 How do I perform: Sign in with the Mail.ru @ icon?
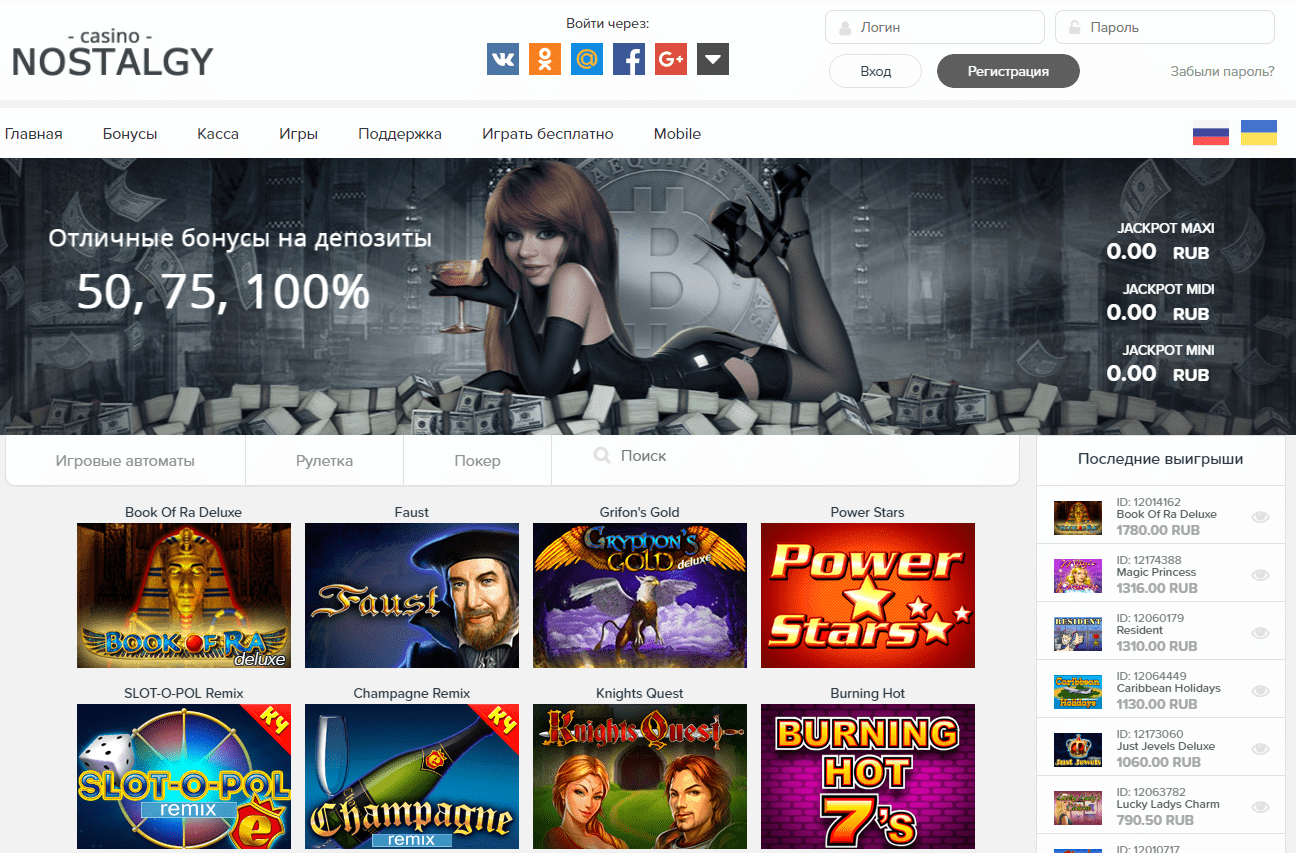[587, 59]
